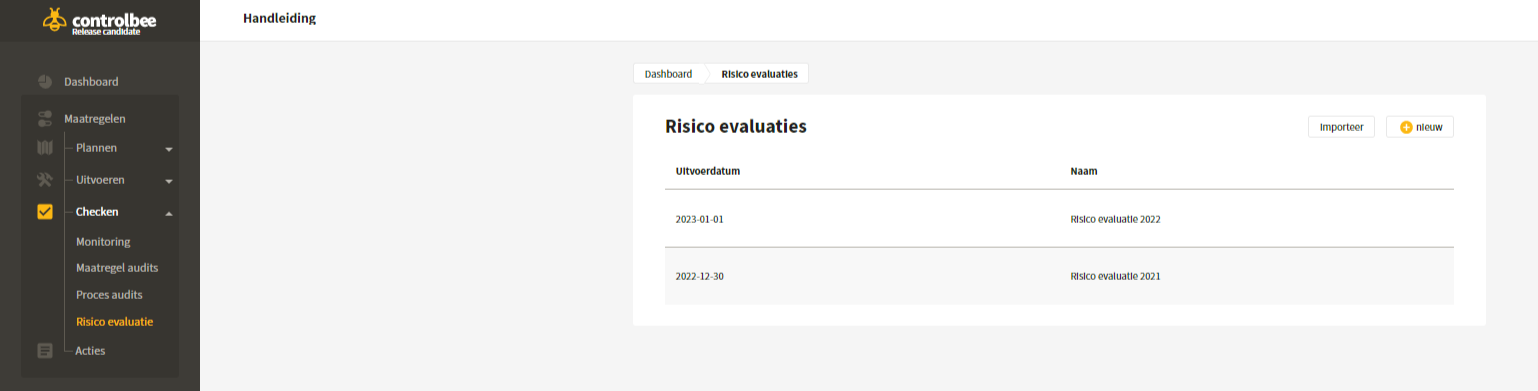Click the Acties list icon

45,351
